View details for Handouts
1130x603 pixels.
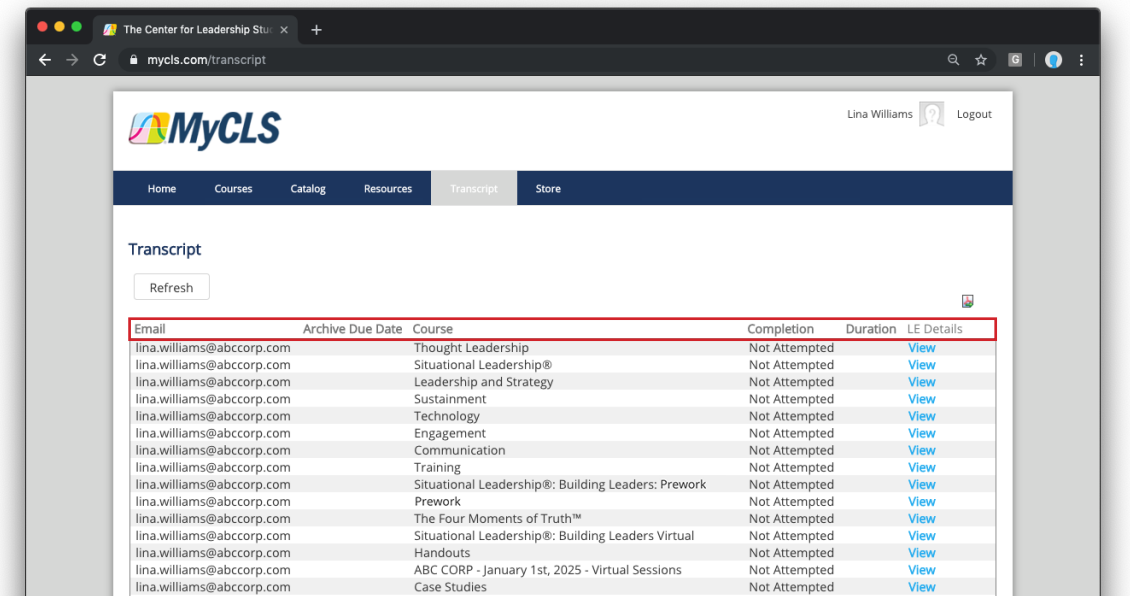[922, 553]
